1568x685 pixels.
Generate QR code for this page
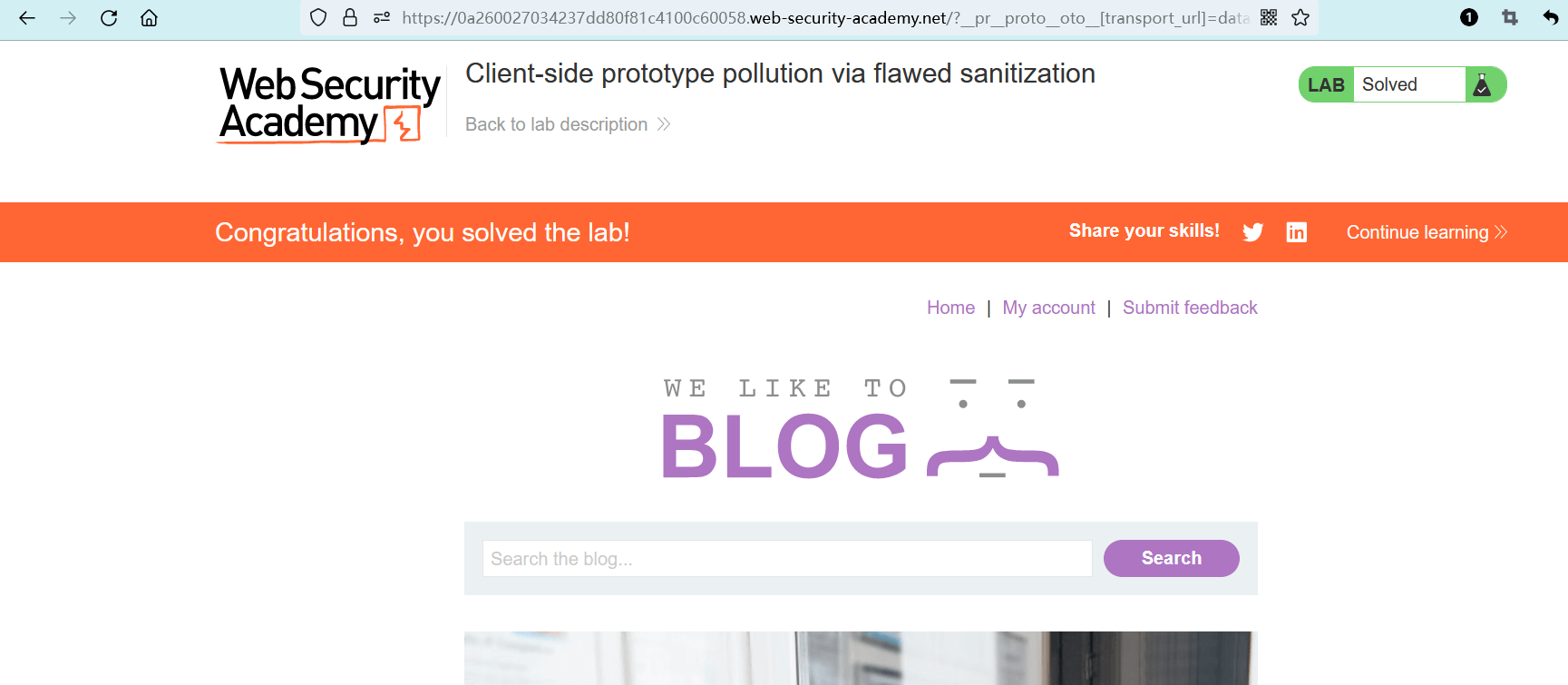coord(1269,18)
